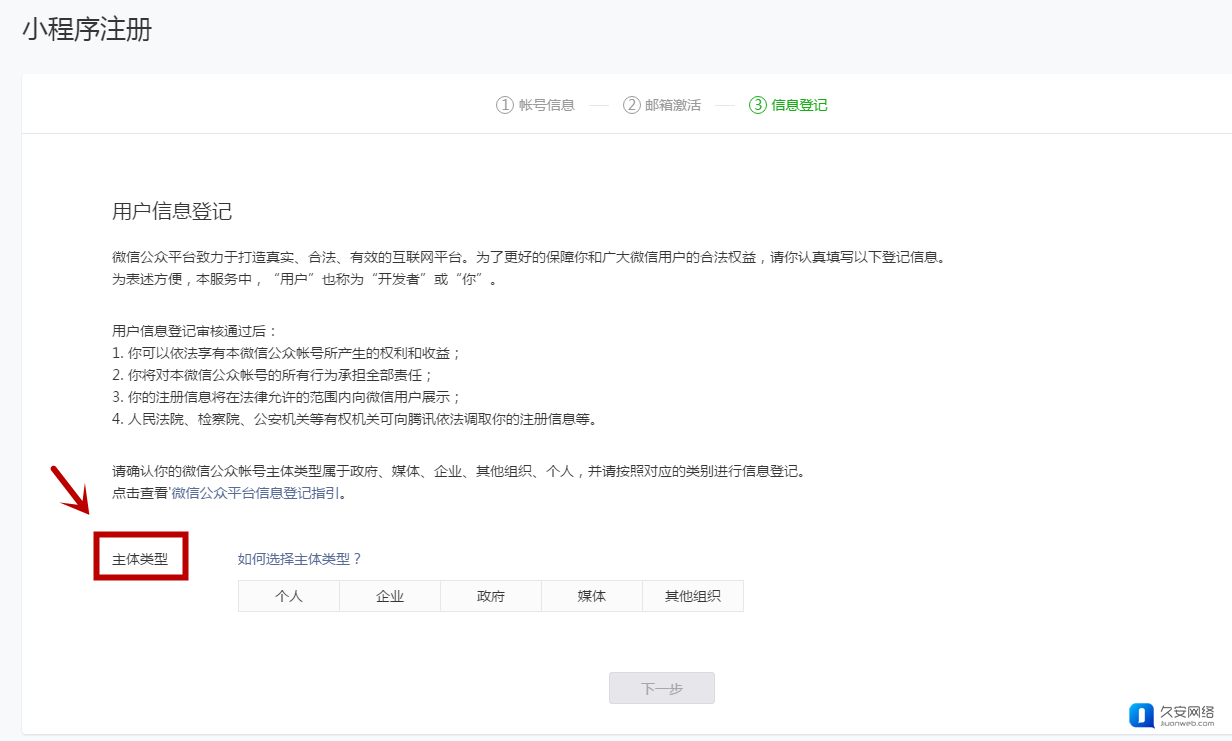
Task: Choose 政府 as subject type
Action: (491, 596)
